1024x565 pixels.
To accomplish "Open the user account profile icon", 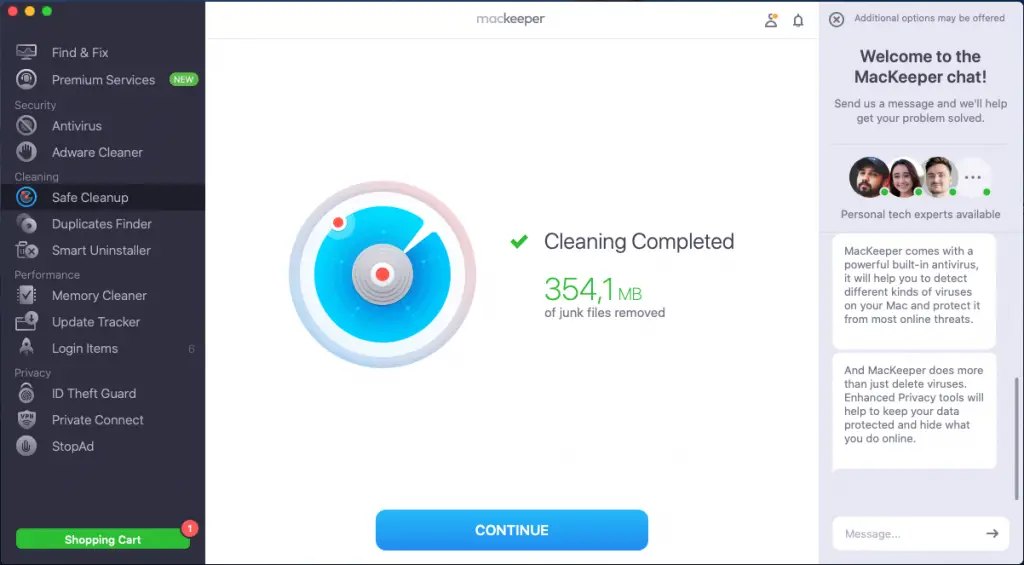I will (x=771, y=20).
